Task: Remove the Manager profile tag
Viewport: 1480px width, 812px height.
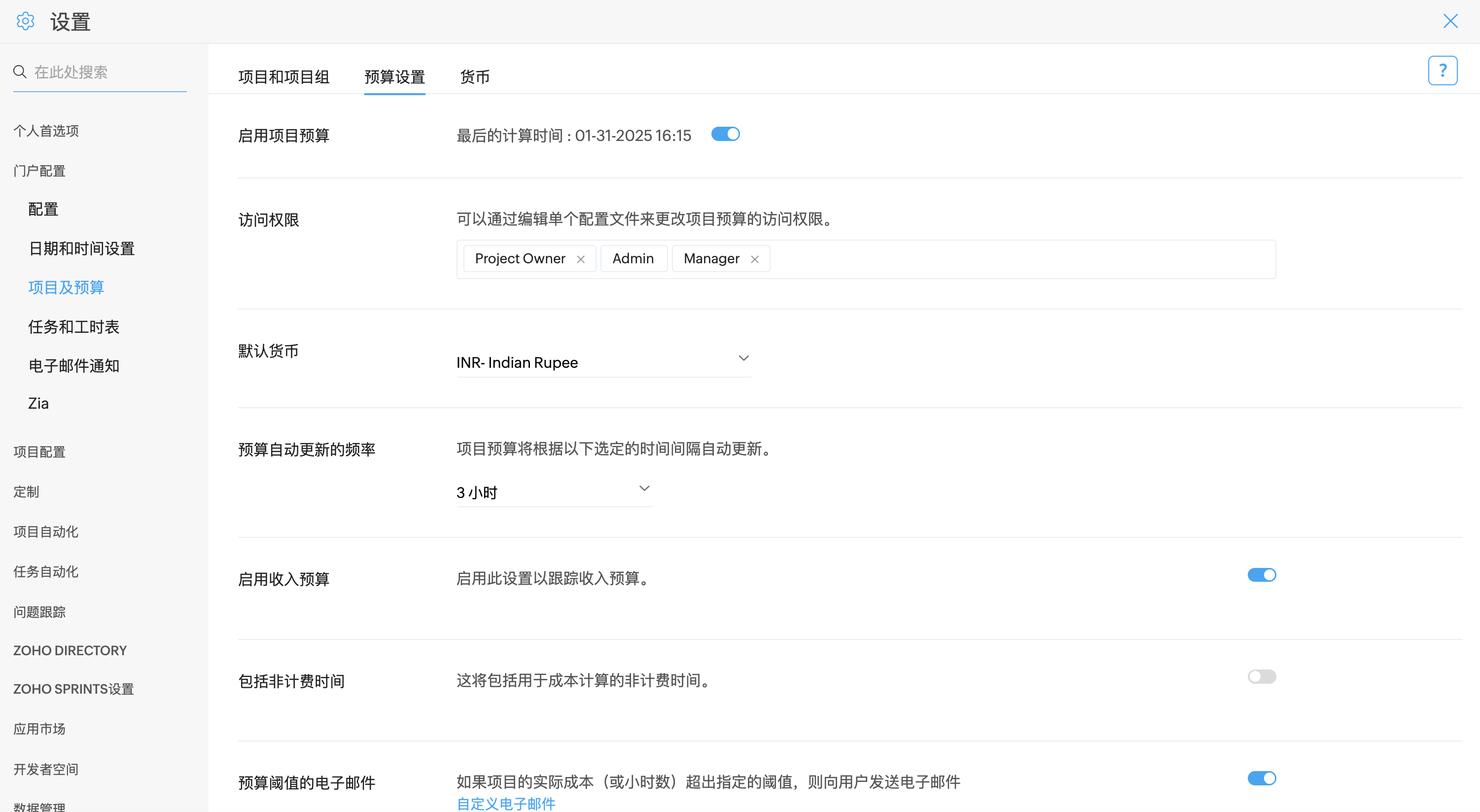Action: (x=754, y=259)
